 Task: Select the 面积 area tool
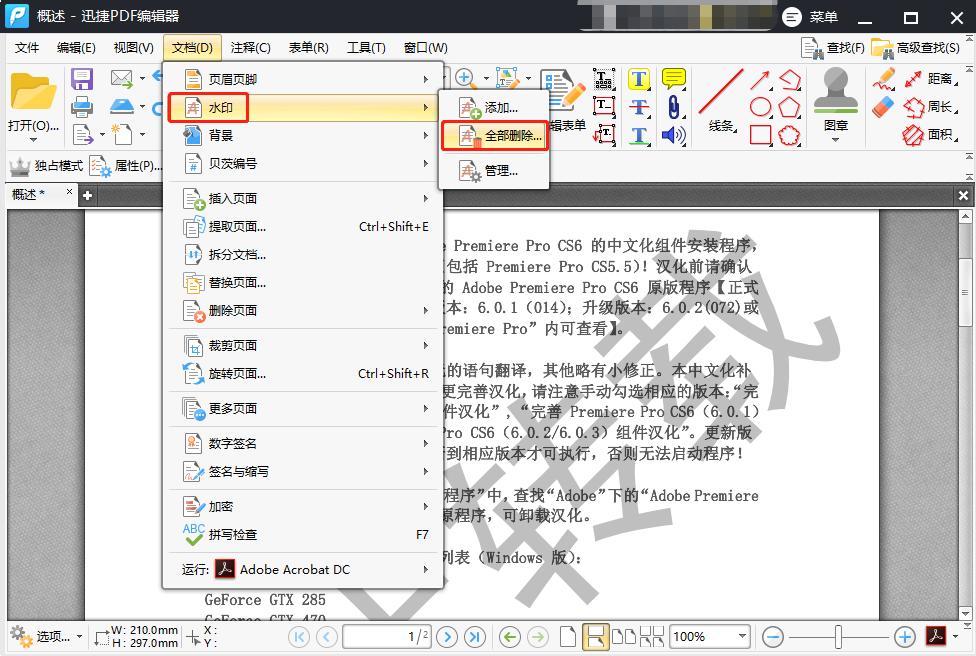click(931, 134)
